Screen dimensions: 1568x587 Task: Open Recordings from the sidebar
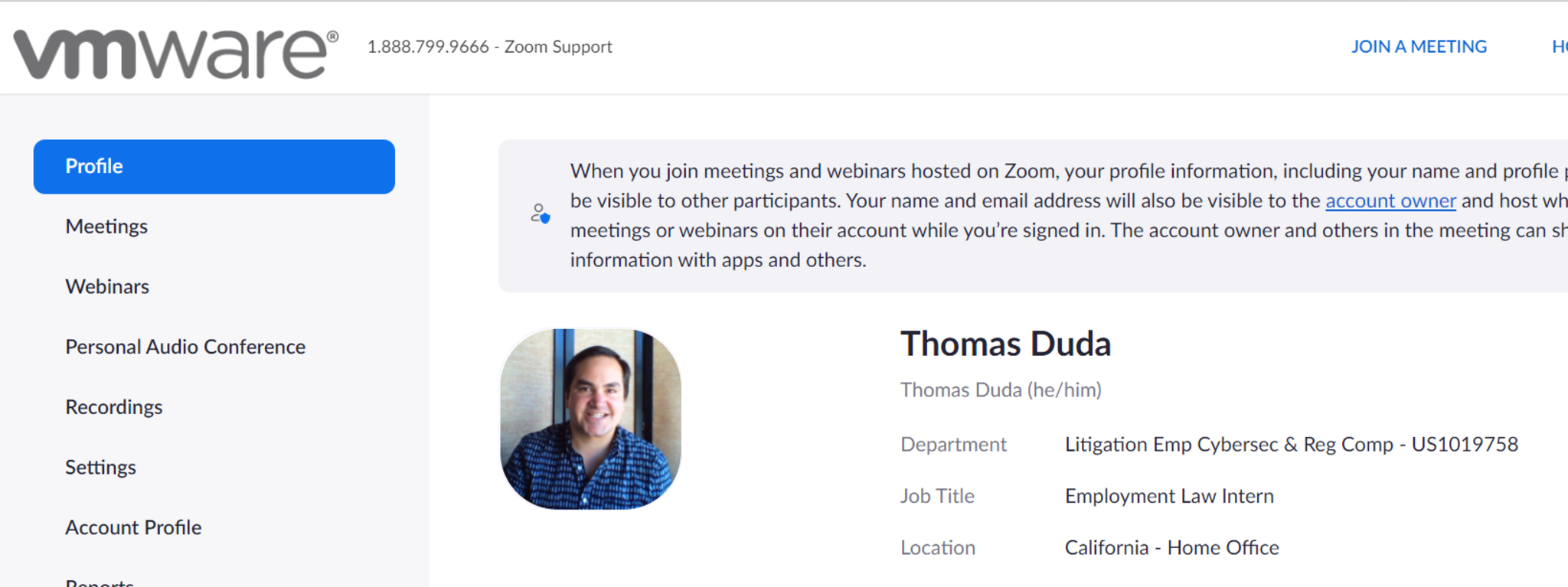point(114,407)
